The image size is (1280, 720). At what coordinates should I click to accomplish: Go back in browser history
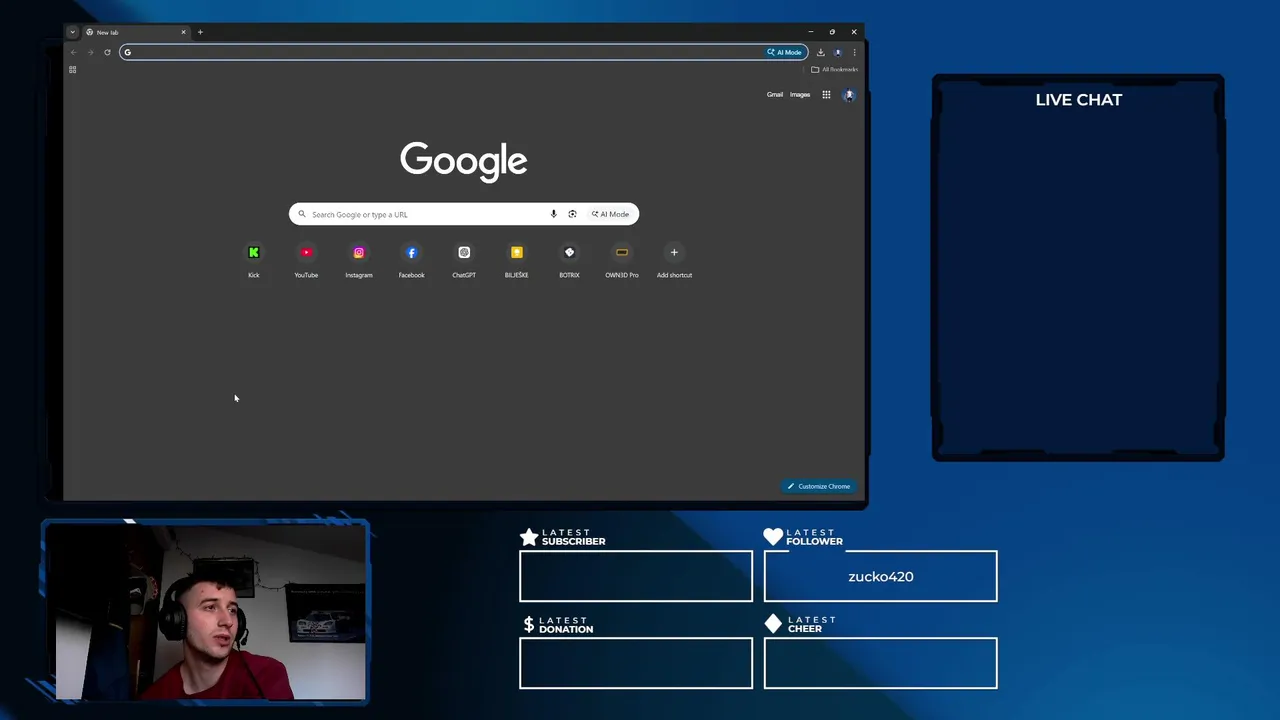[73, 52]
